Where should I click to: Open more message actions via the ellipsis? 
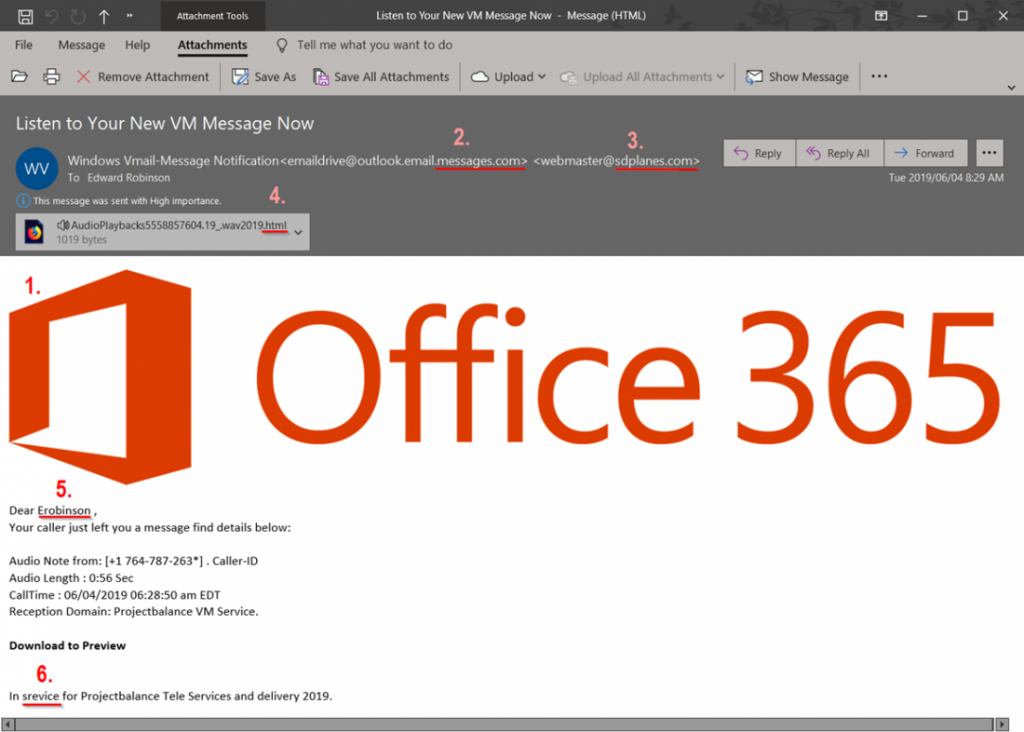coord(989,152)
